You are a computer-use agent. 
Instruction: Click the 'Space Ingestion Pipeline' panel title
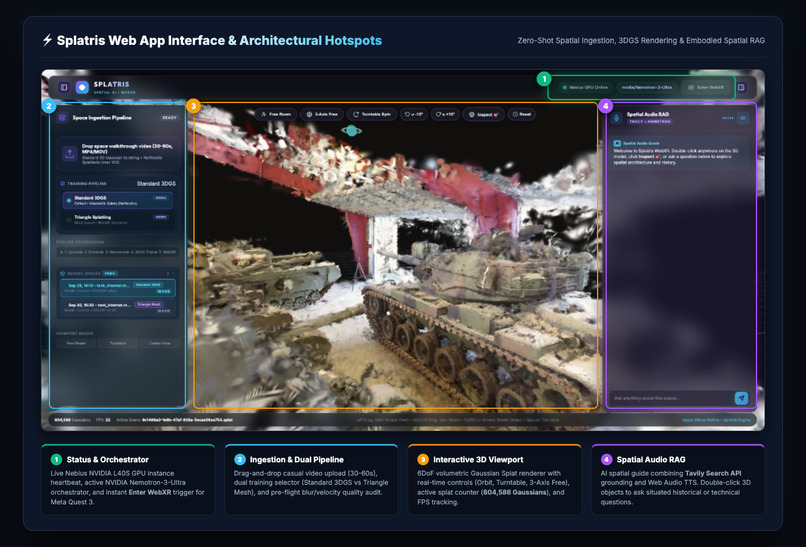102,118
